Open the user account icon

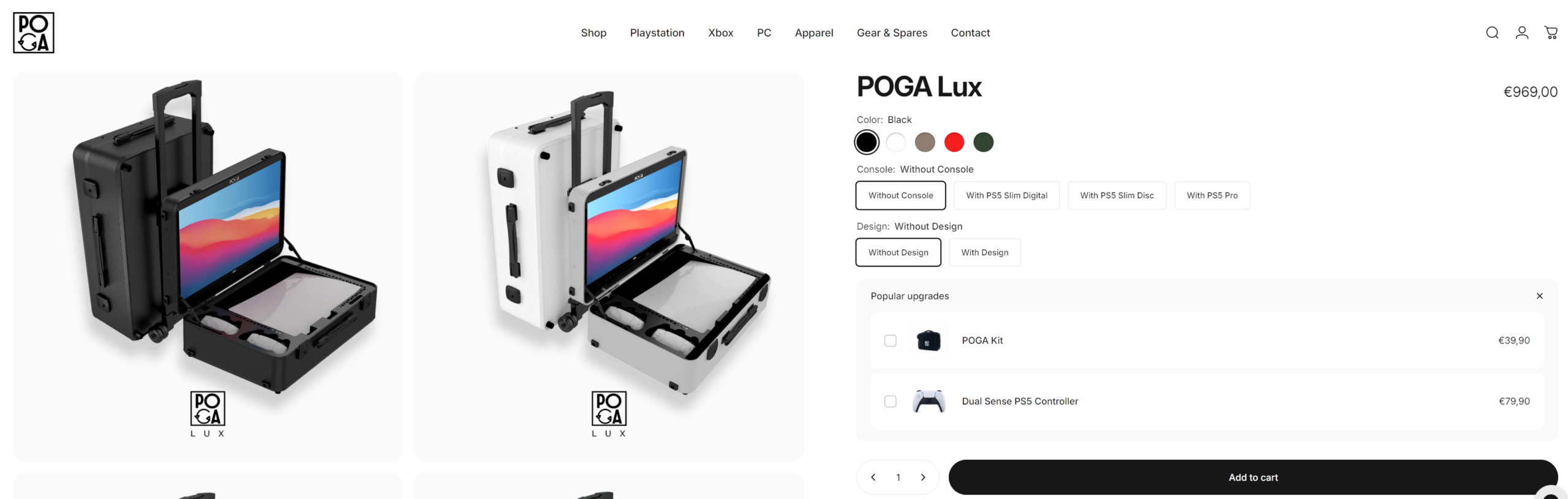click(x=1521, y=33)
